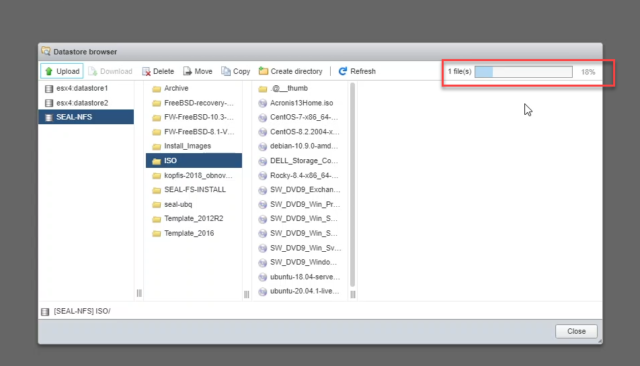The width and height of the screenshot is (640, 366).
Task: Click the datastore icon beside the path
Action: click(45, 312)
